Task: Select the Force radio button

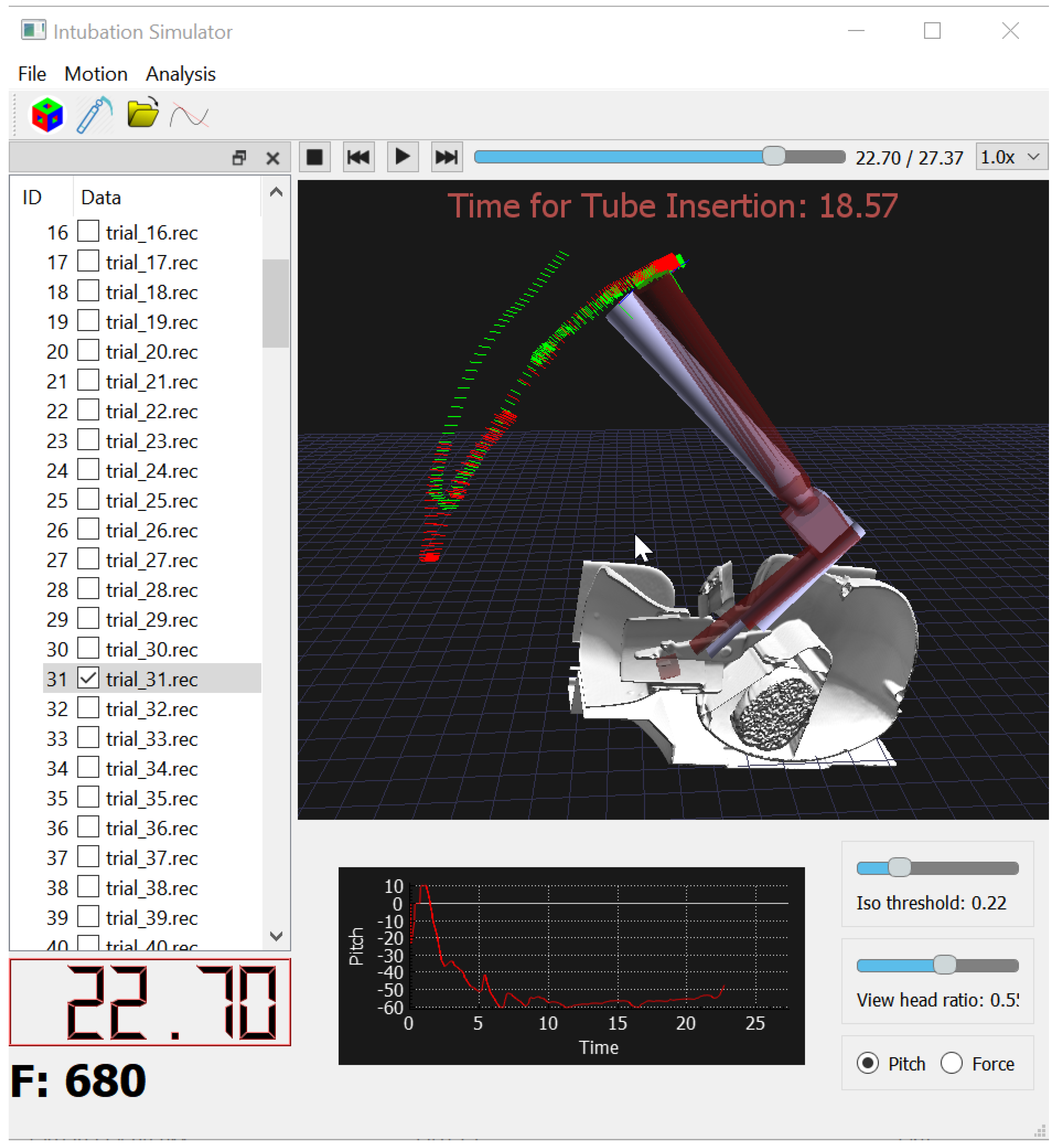Action: coord(952,1063)
